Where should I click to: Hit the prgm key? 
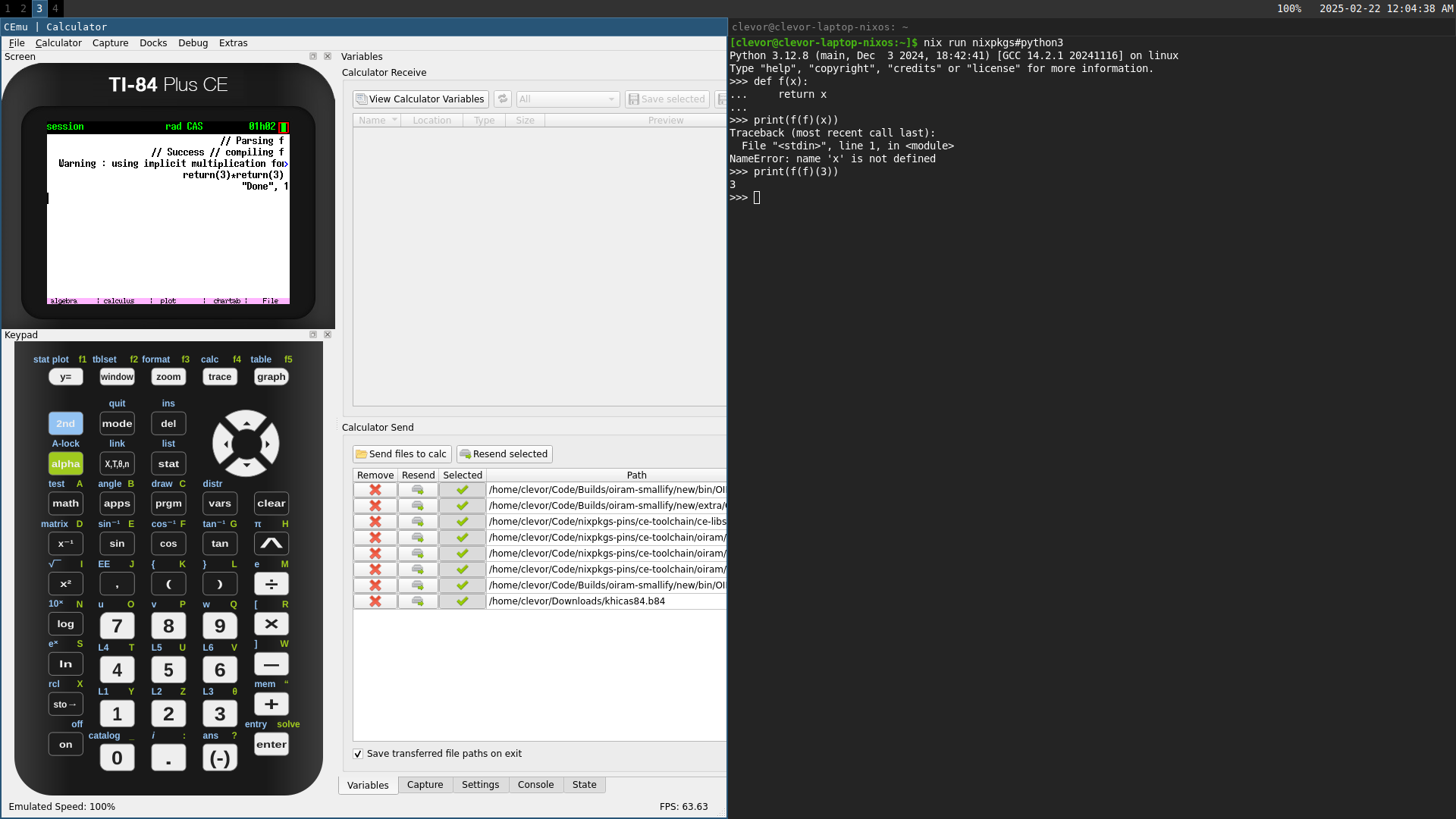tap(168, 503)
